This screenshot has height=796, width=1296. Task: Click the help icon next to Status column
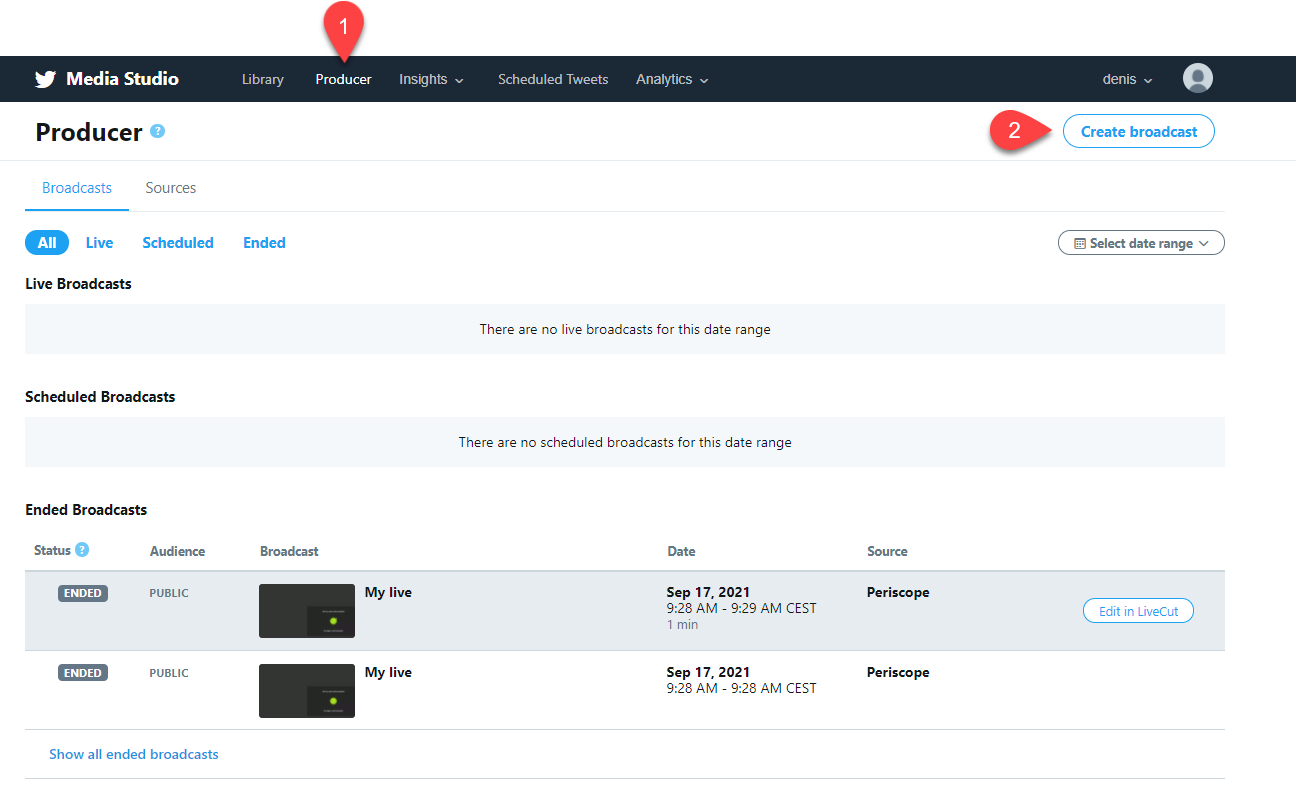[82, 550]
